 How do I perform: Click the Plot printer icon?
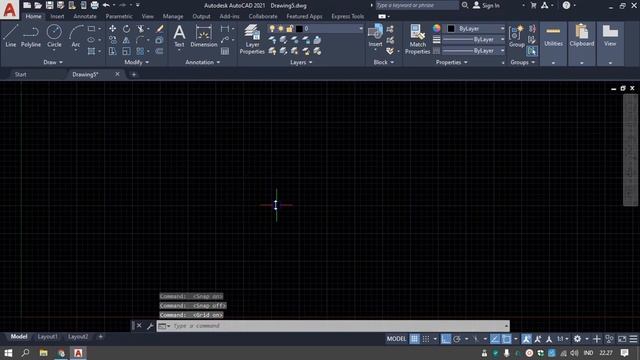point(95,5)
